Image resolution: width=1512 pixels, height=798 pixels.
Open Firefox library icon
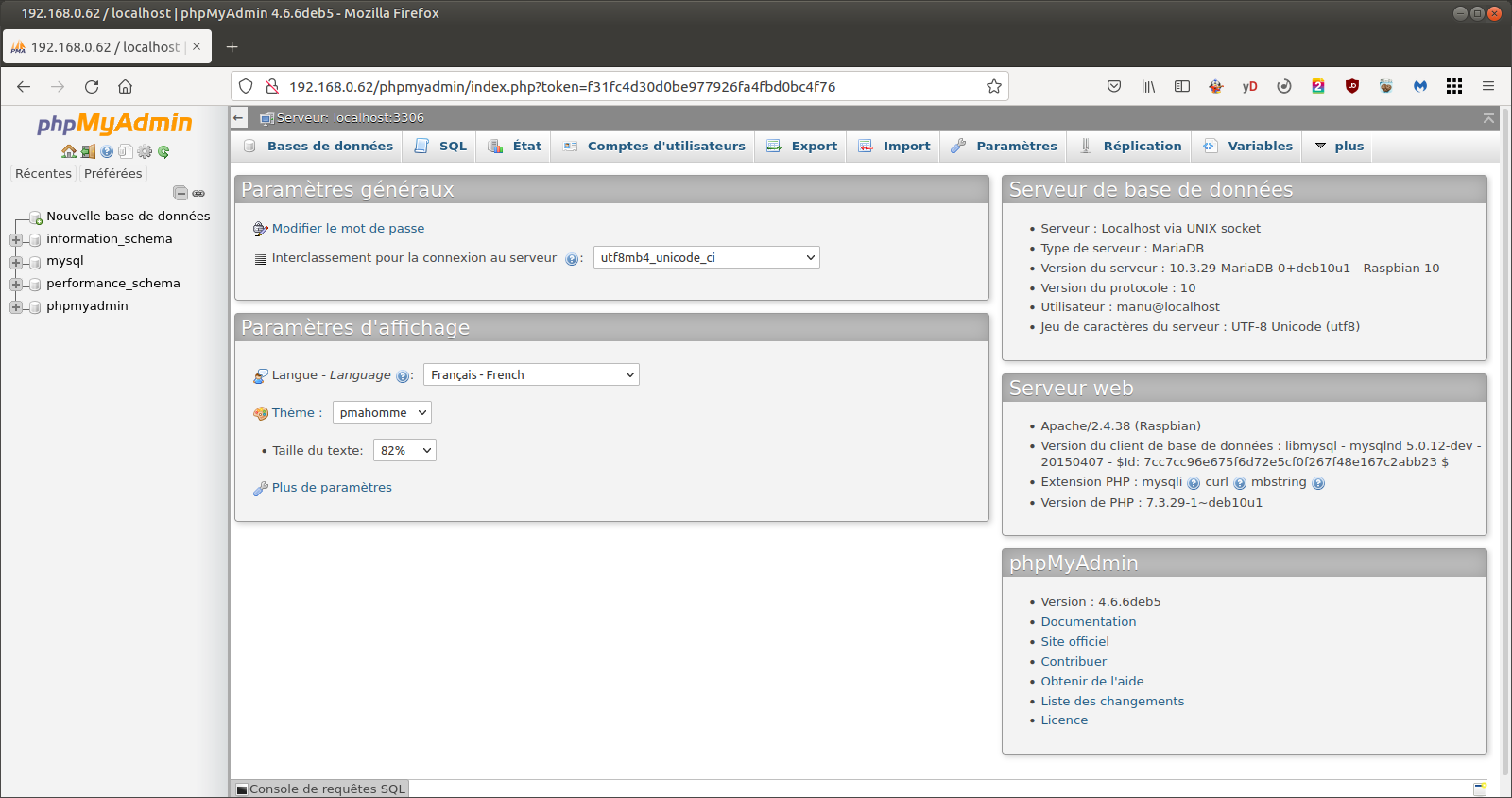tap(1148, 86)
